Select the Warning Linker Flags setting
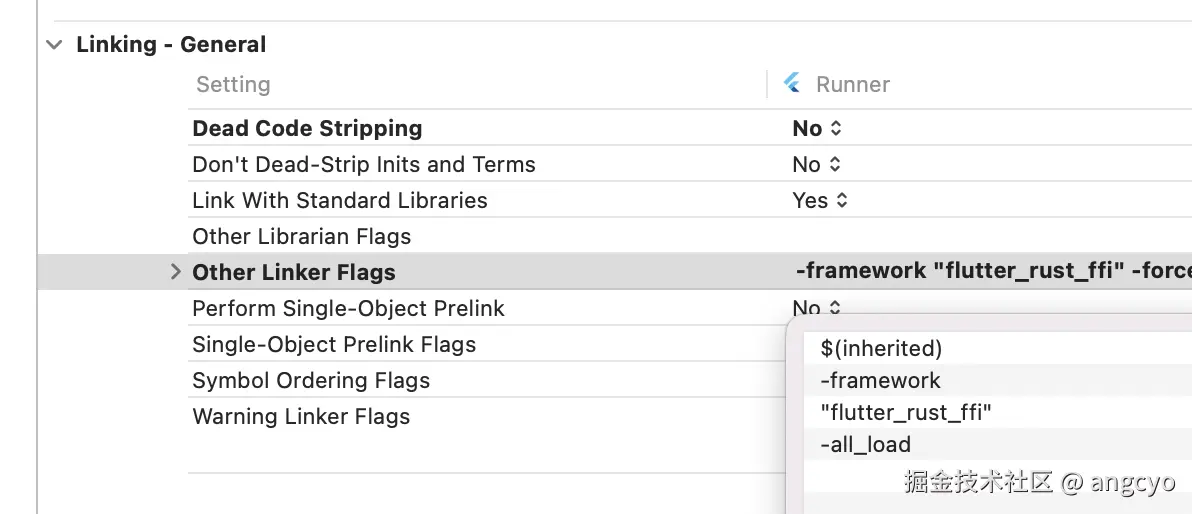 (301, 417)
